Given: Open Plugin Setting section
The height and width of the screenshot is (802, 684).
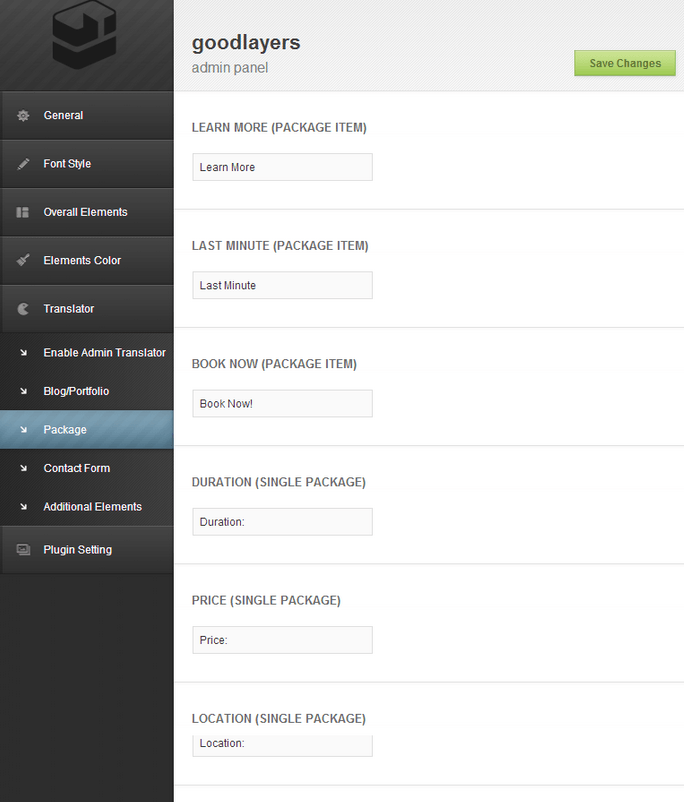Looking at the screenshot, I should click(x=87, y=550).
